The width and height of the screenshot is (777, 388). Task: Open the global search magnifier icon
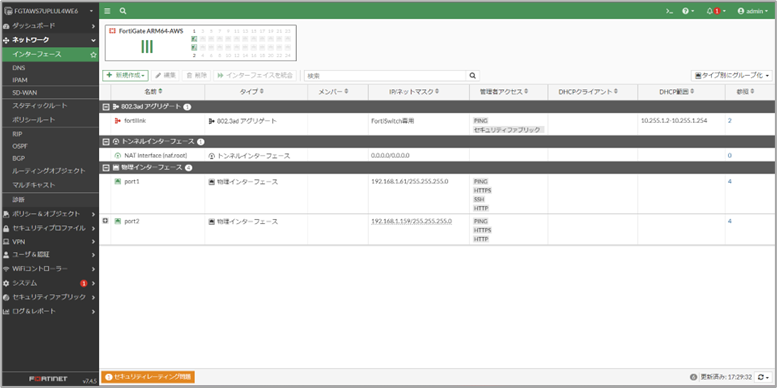coord(123,10)
